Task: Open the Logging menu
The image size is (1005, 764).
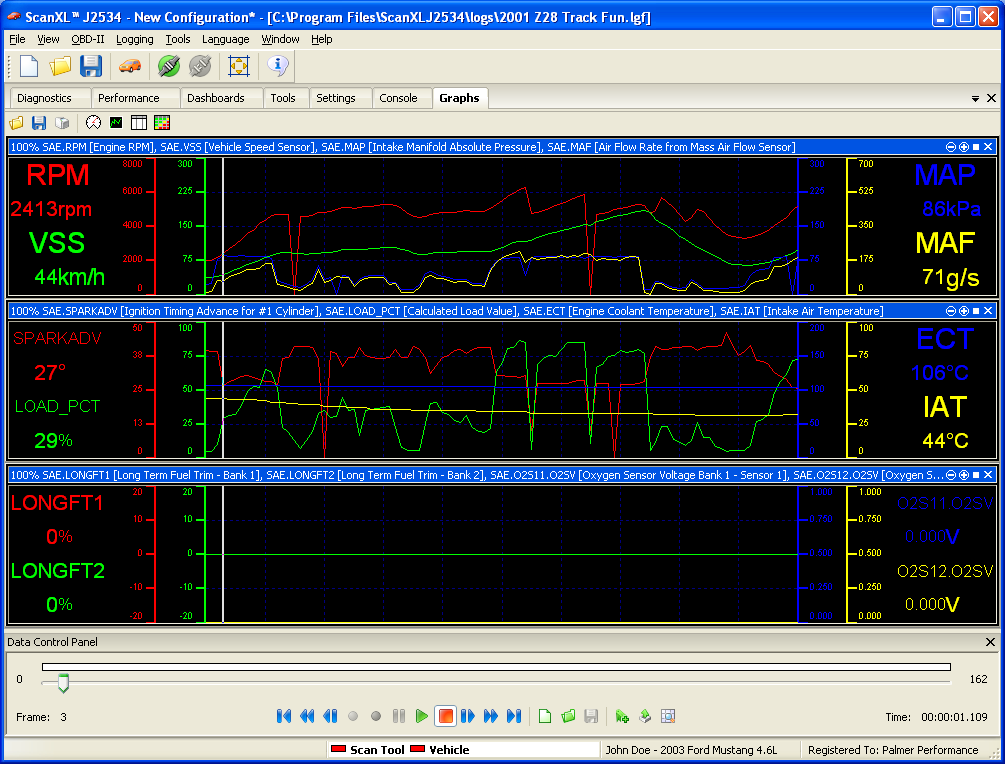Action: pos(134,39)
